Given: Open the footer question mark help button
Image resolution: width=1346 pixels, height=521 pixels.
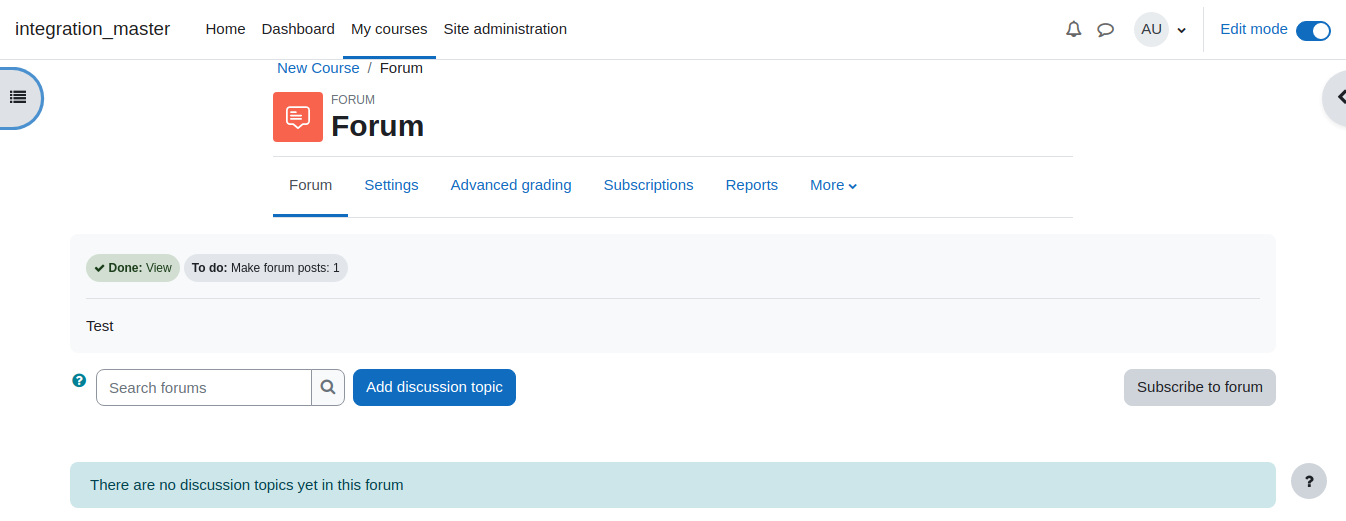Looking at the screenshot, I should click(1309, 481).
